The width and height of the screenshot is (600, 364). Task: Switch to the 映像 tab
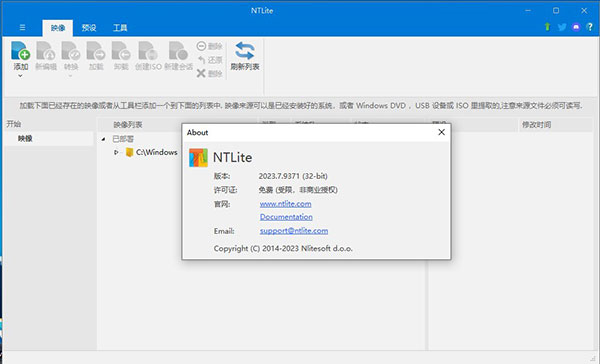tap(58, 28)
